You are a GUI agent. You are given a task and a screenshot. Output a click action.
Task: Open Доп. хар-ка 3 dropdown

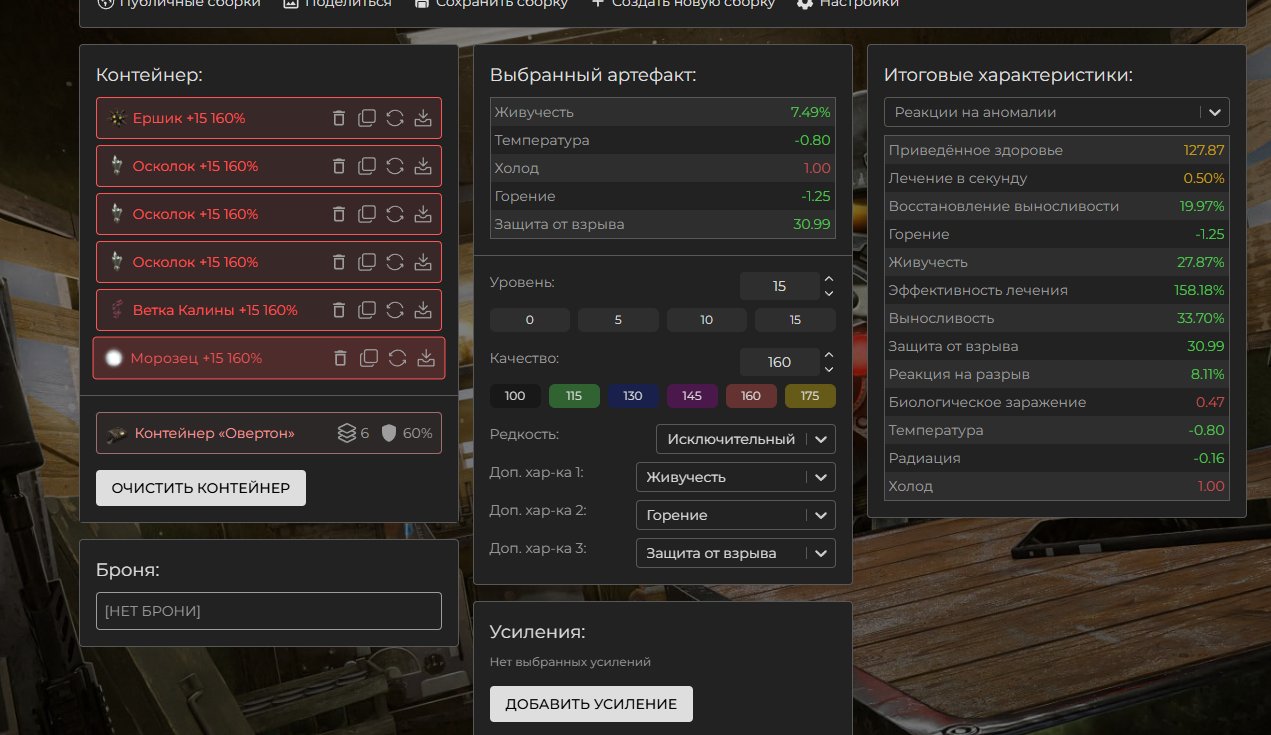point(736,553)
